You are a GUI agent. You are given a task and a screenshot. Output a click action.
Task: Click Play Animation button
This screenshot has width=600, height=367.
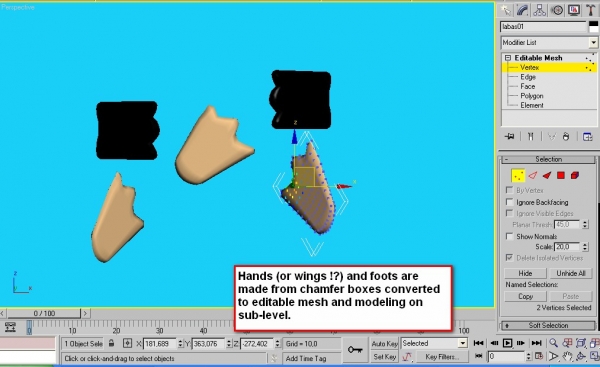[x=507, y=343]
